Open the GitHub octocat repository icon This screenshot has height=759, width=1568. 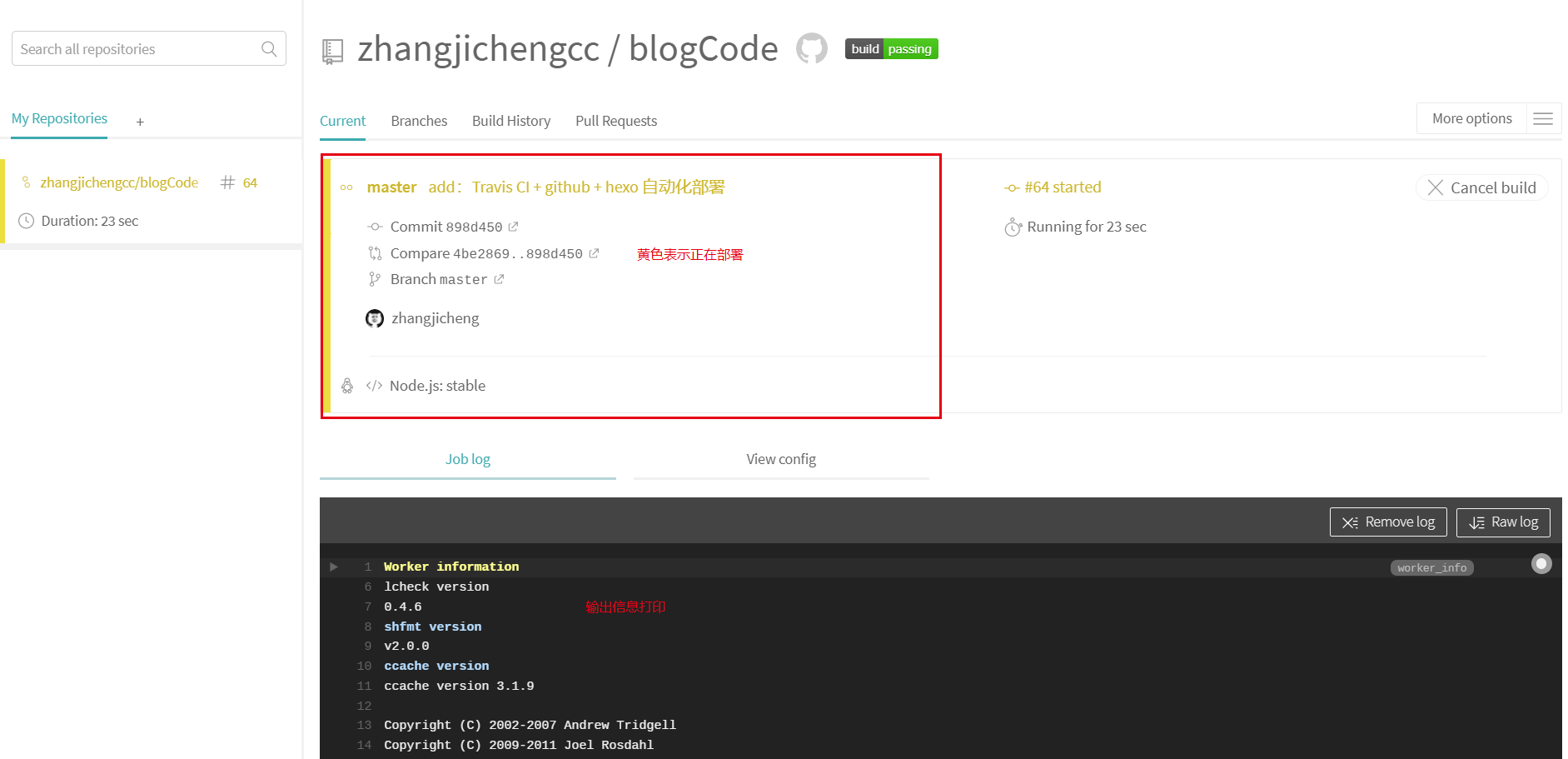(812, 48)
